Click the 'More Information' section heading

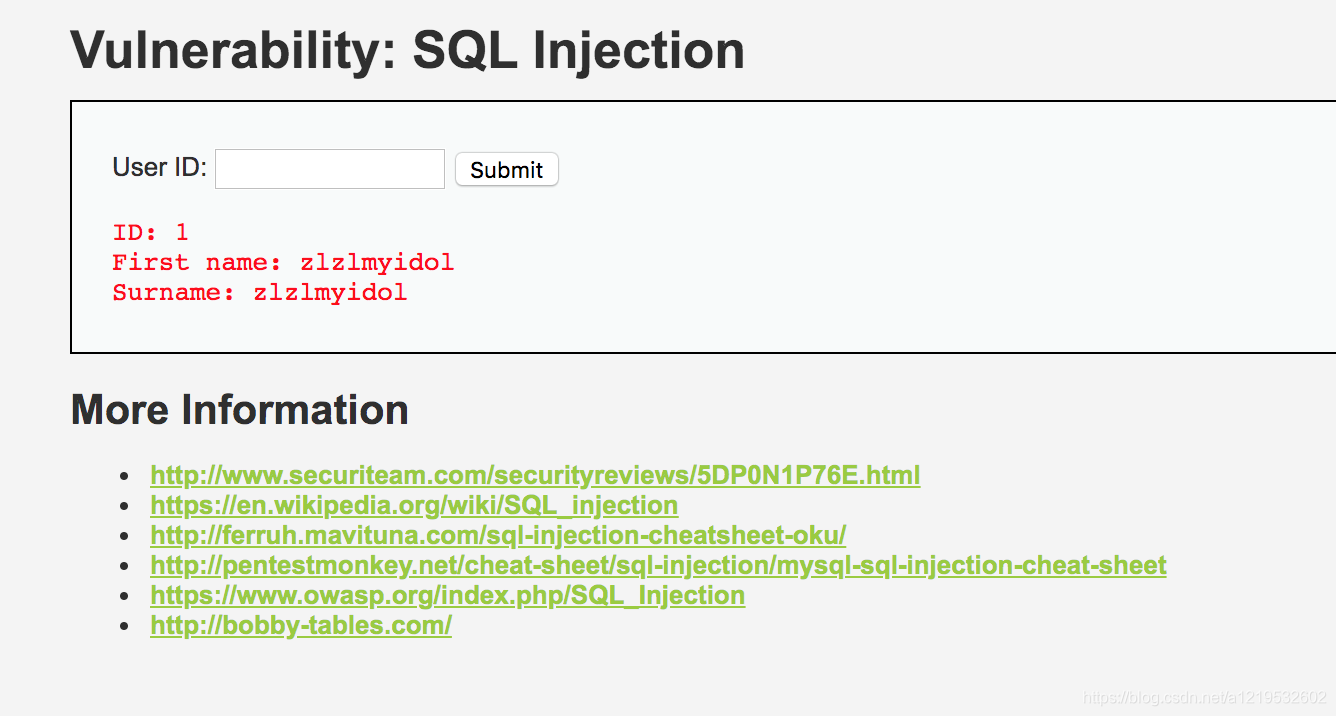239,410
